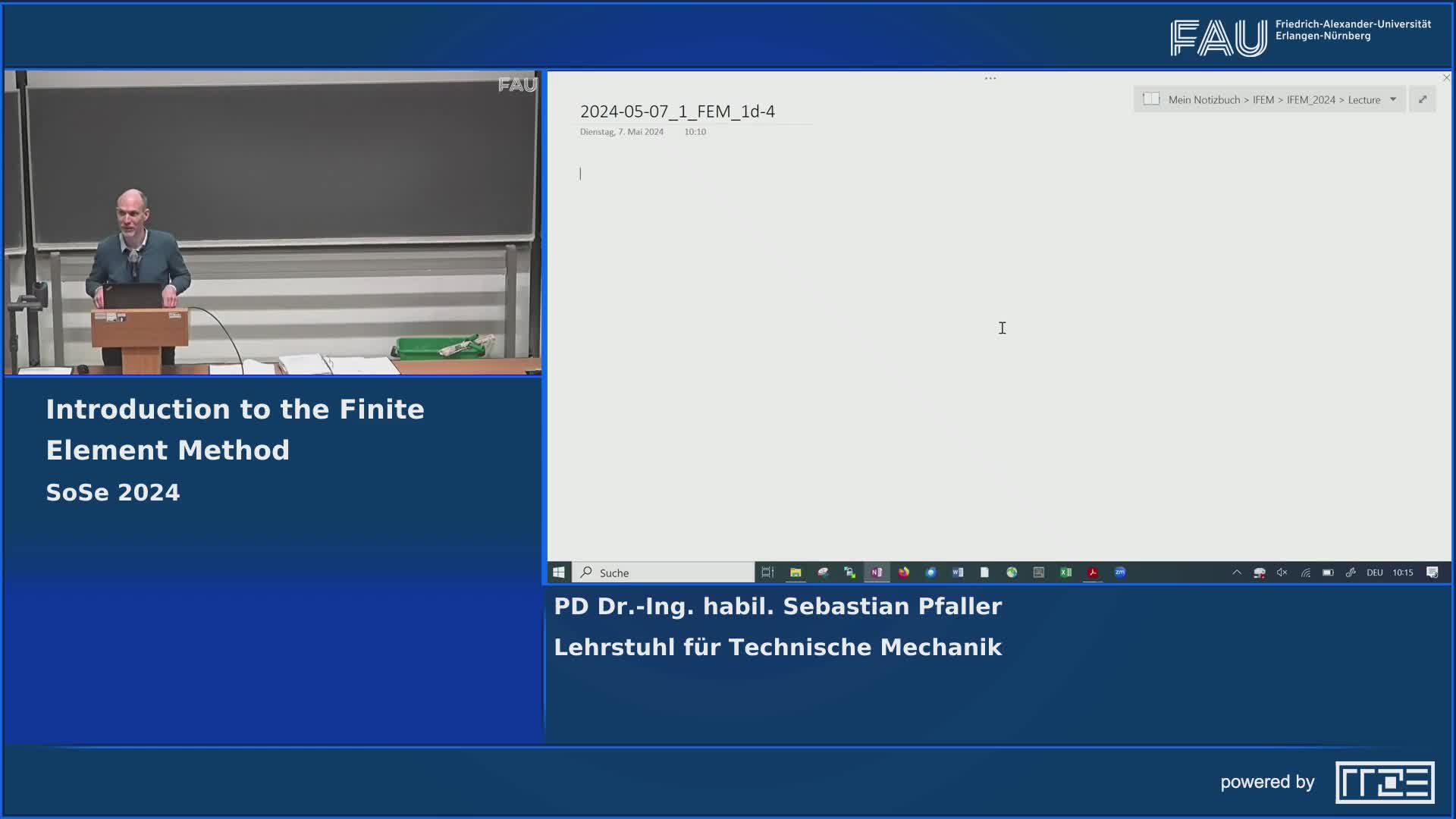
Task: Open Task View next to the search box
Action: 767,573
